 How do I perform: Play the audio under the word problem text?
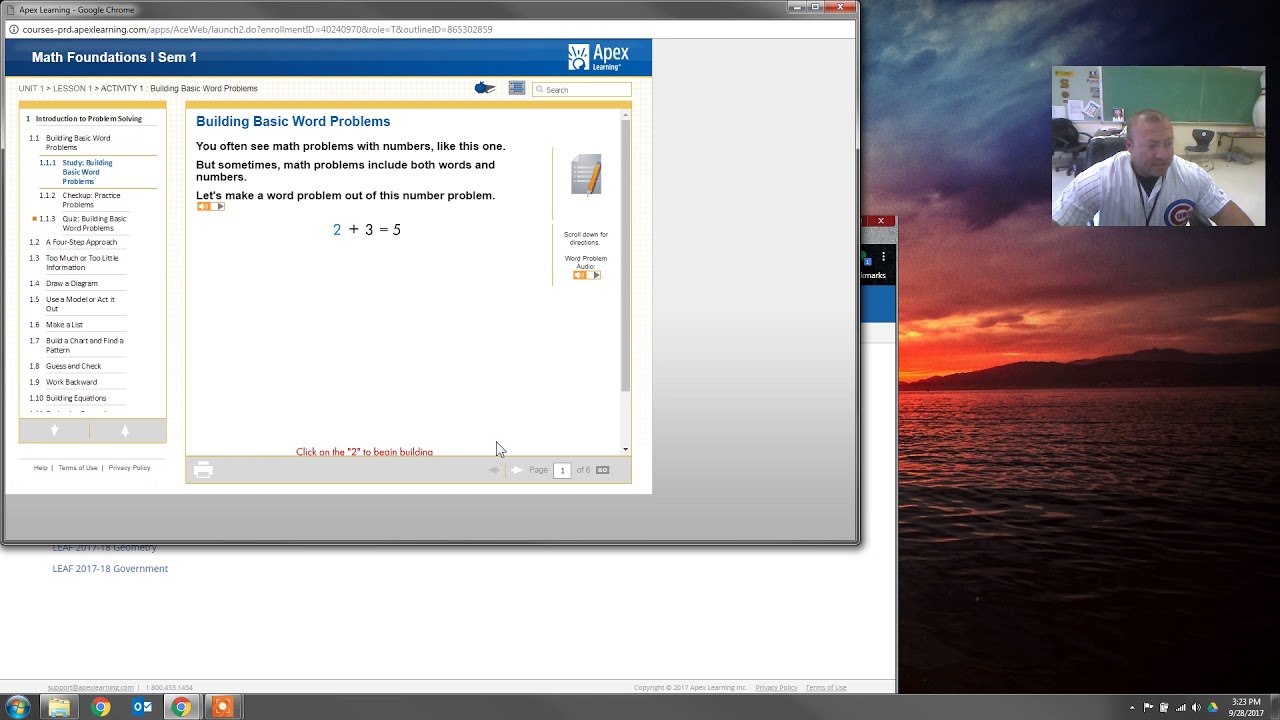click(x=210, y=206)
